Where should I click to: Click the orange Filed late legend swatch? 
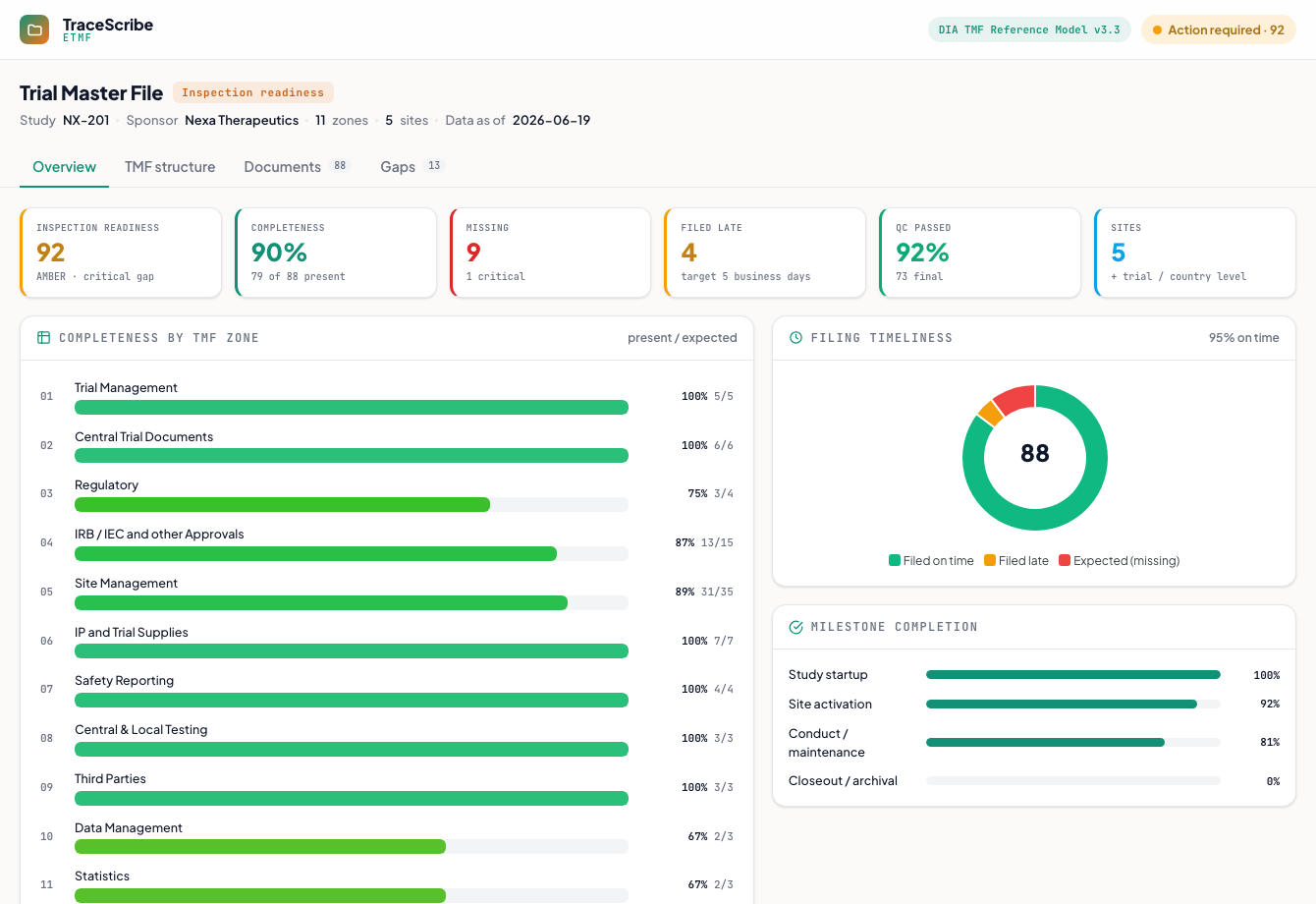coord(990,561)
